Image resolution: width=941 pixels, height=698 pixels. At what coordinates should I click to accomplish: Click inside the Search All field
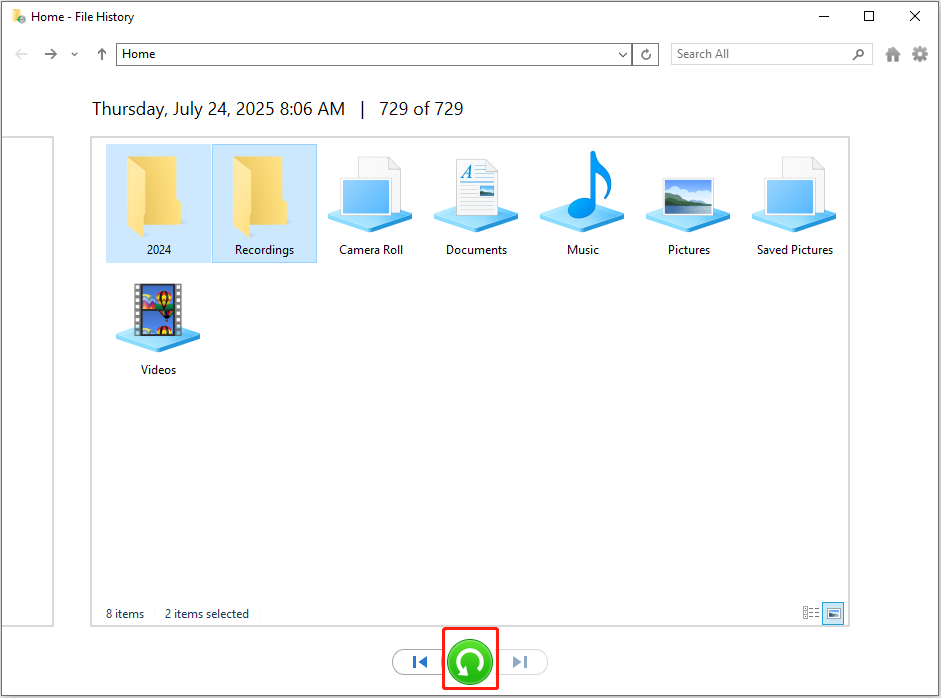pos(760,54)
